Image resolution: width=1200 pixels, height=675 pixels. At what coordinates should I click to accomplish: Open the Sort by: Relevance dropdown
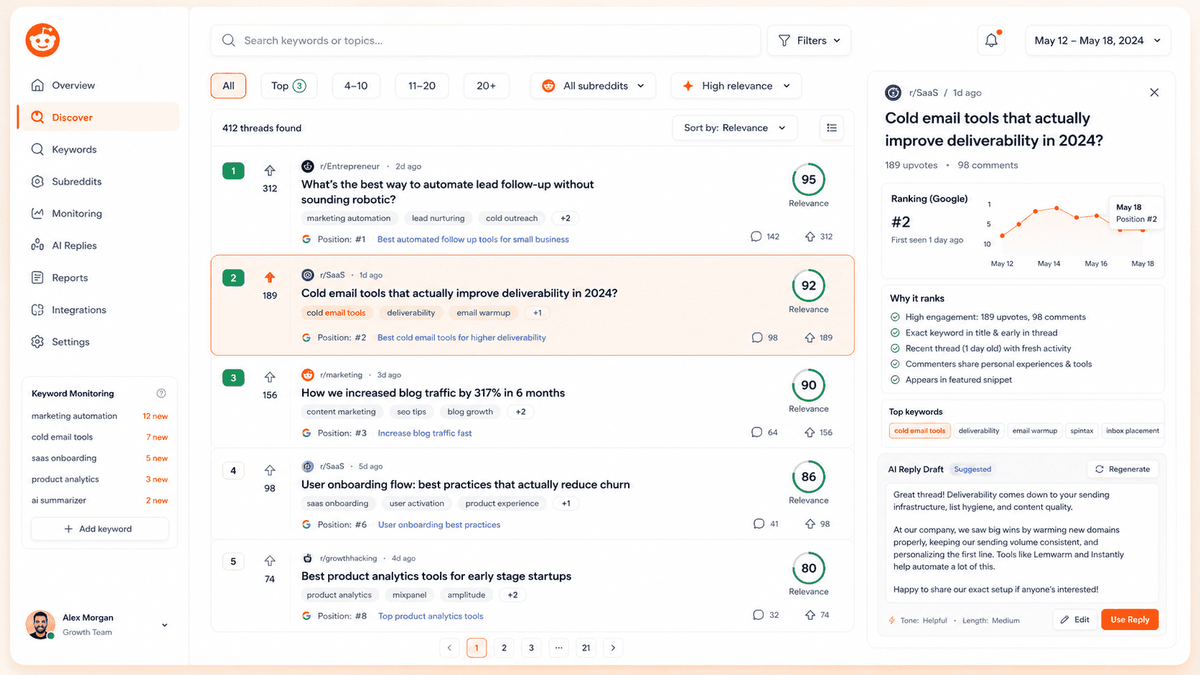[735, 128]
